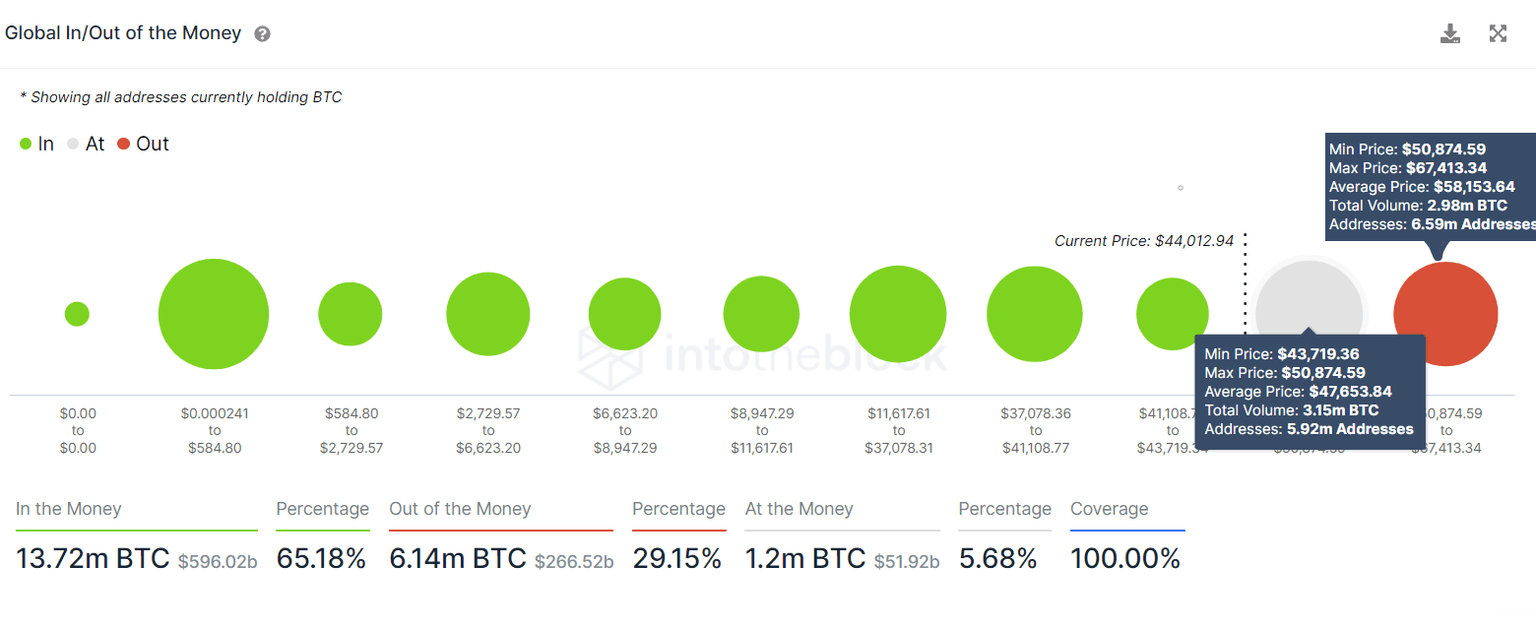Toggle the gray At legend item
This screenshot has height=619, width=1536.
pos(86,144)
